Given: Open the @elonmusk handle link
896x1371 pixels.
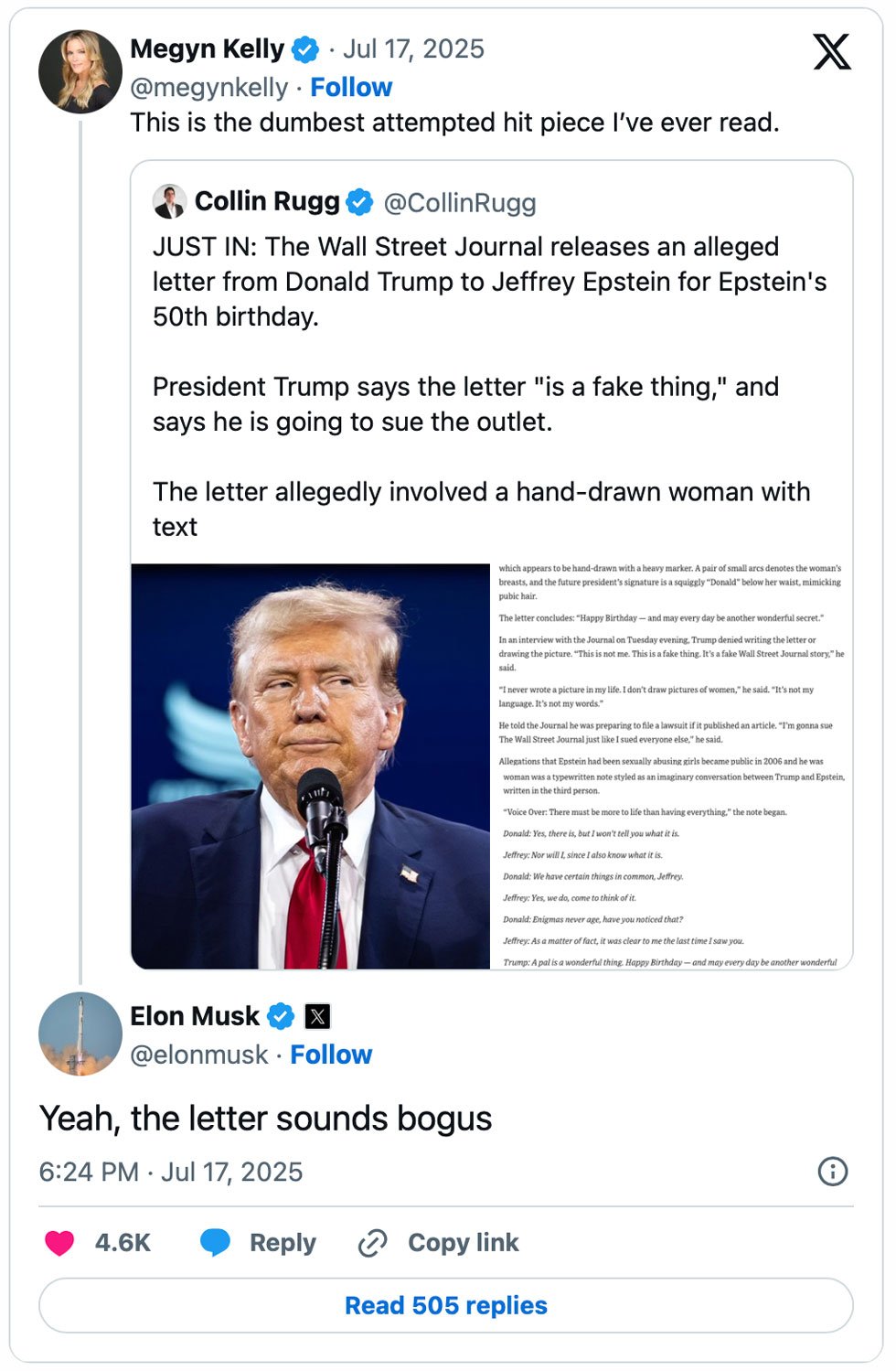Looking at the screenshot, I should (199, 1055).
